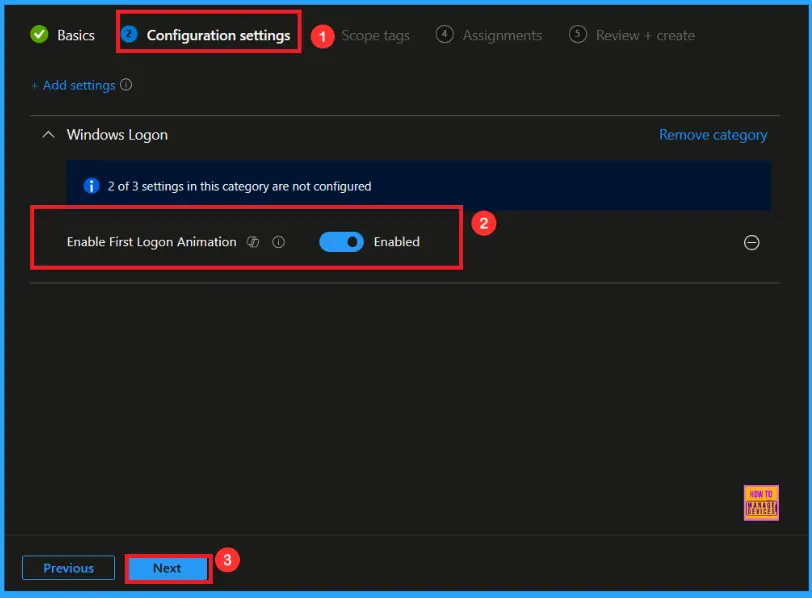The image size is (812, 598).
Task: Remove the setting using the minus circle icon
Action: coord(752,242)
